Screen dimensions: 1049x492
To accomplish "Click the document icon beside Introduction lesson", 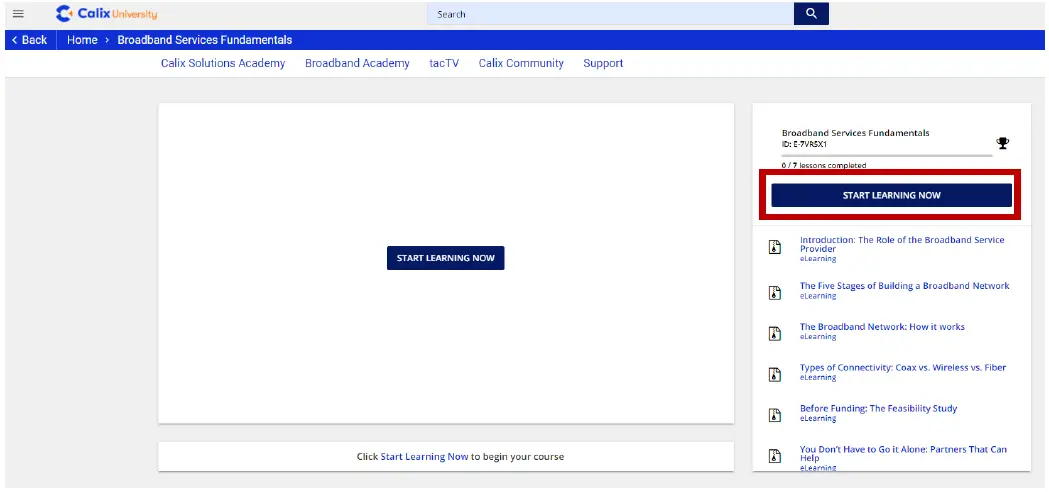I will (x=775, y=246).
